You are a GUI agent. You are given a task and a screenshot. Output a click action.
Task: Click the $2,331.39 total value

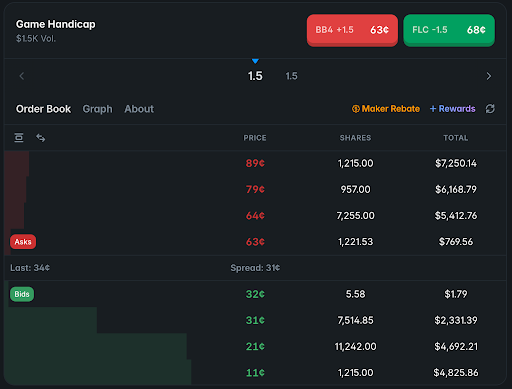point(456,320)
